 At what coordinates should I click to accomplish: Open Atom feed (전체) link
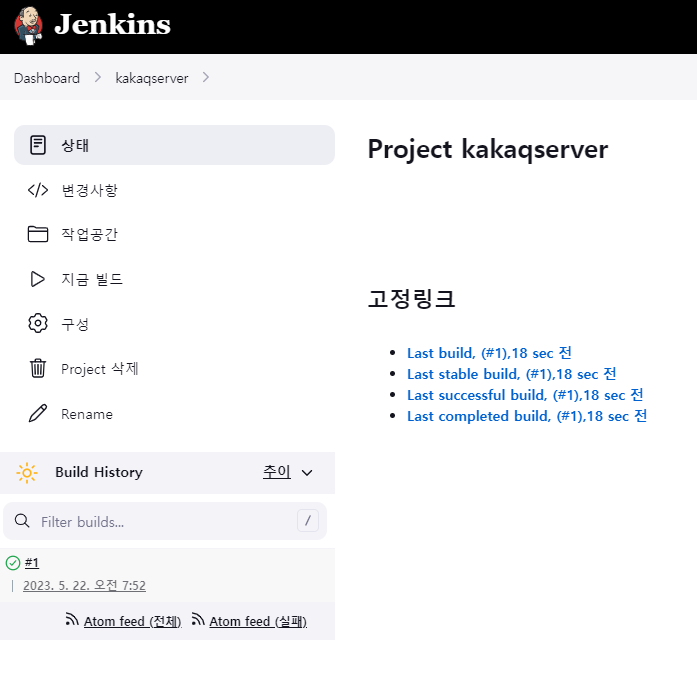pos(132,621)
